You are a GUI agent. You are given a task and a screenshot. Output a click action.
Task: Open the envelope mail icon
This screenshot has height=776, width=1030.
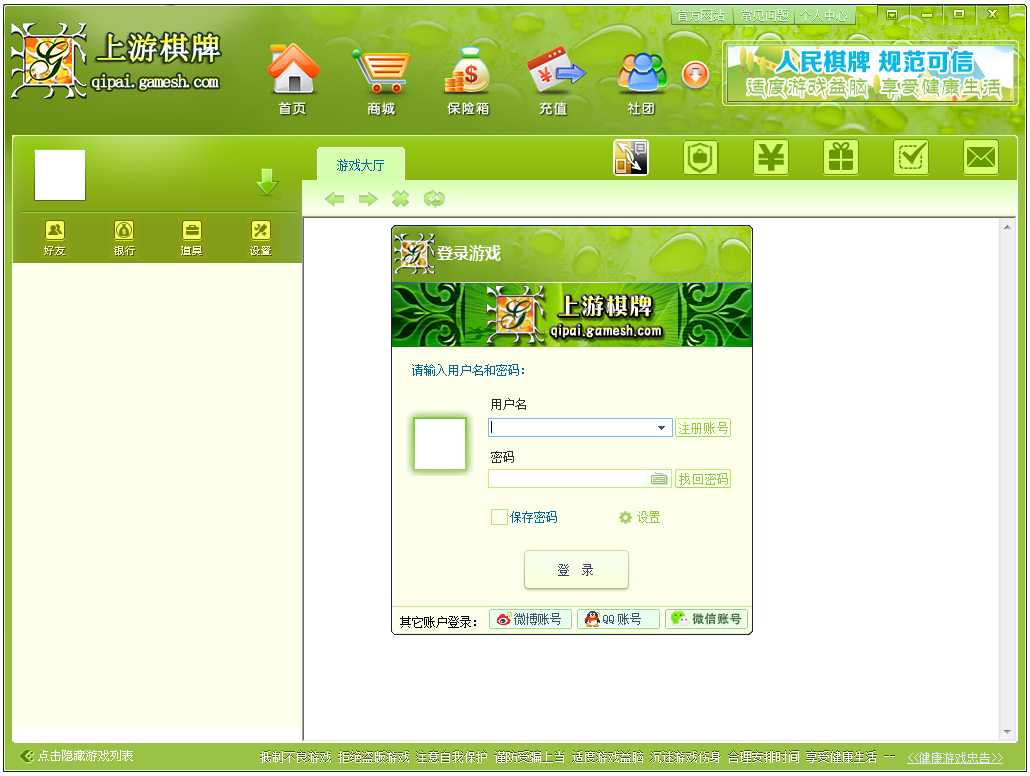pos(981,158)
